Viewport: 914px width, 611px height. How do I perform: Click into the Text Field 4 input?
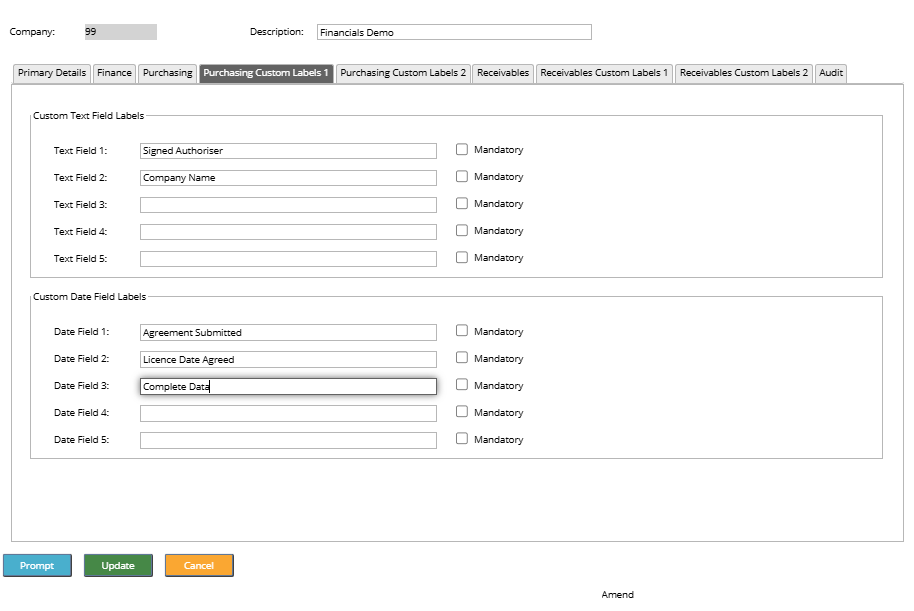(288, 232)
